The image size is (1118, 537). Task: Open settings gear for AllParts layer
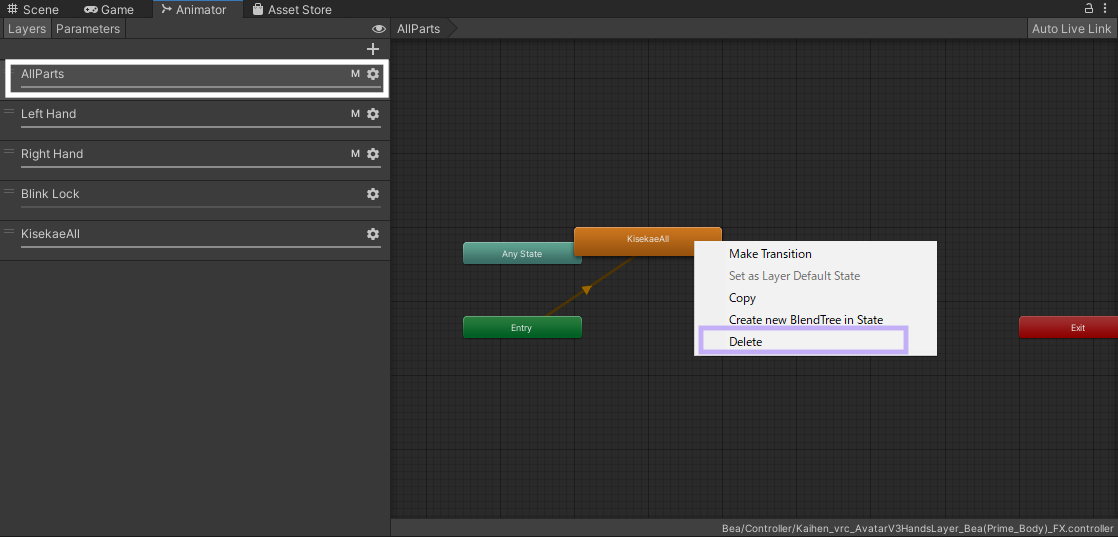373,74
